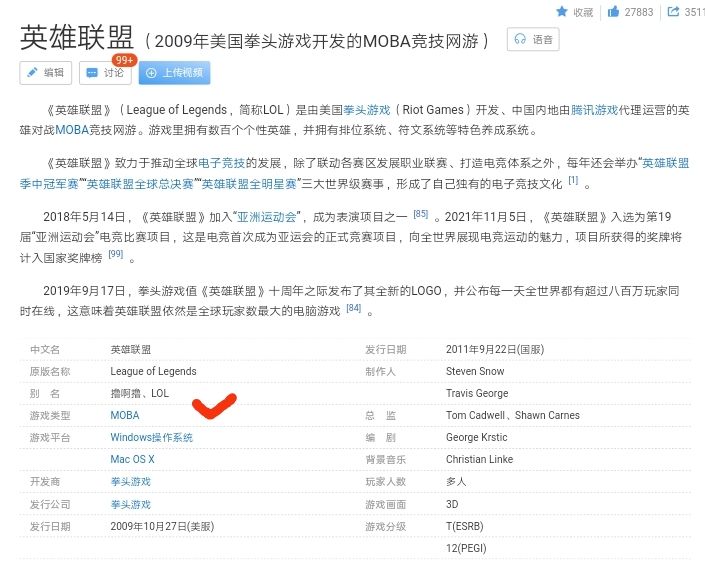Click the share arrow icon
This screenshot has width=705, height=582.
click(673, 11)
